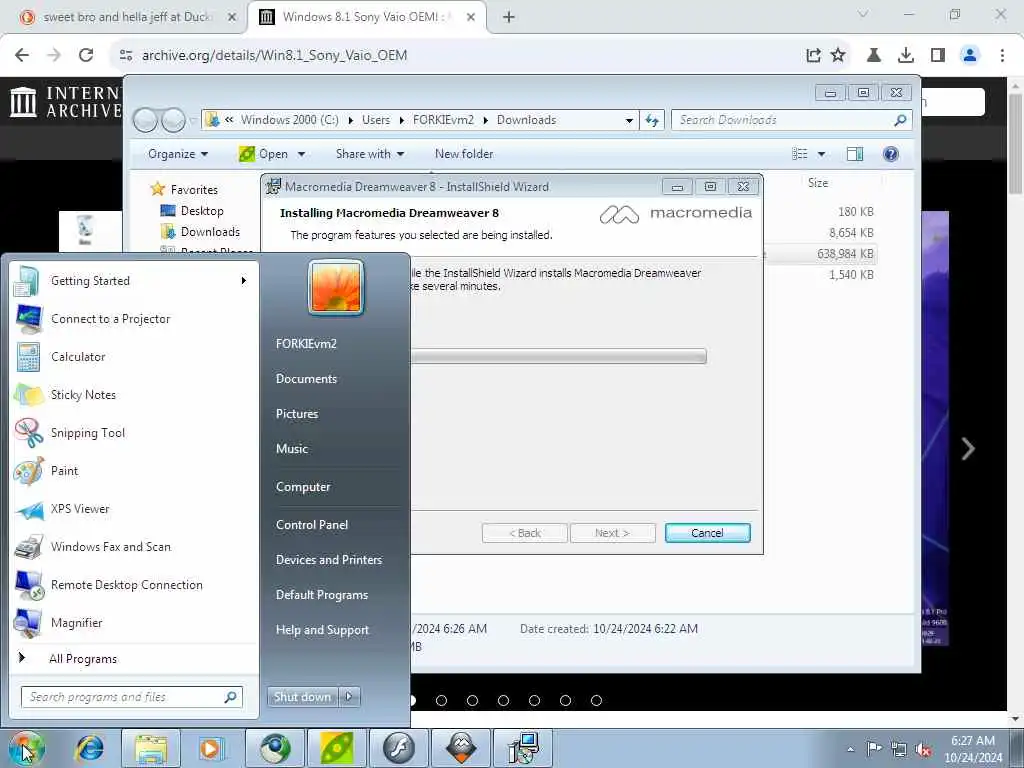Click the InstallShield setup taskbar icon
This screenshot has width=1024, height=768.
point(523,748)
